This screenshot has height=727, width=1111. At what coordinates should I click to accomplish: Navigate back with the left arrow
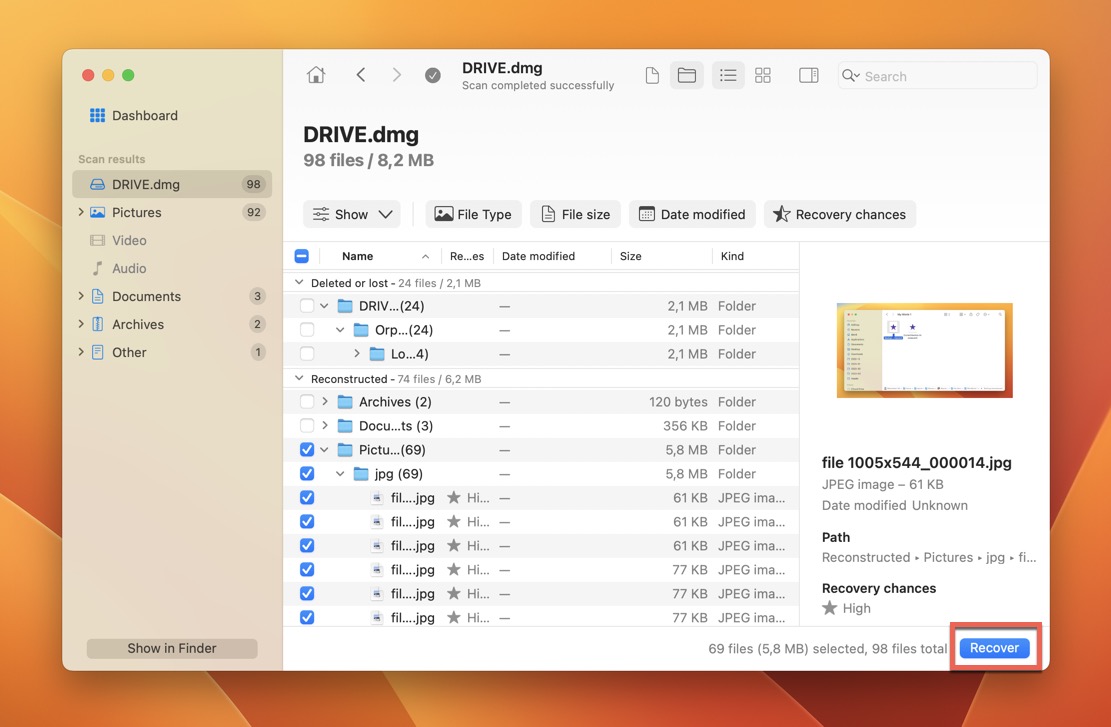(x=361, y=76)
